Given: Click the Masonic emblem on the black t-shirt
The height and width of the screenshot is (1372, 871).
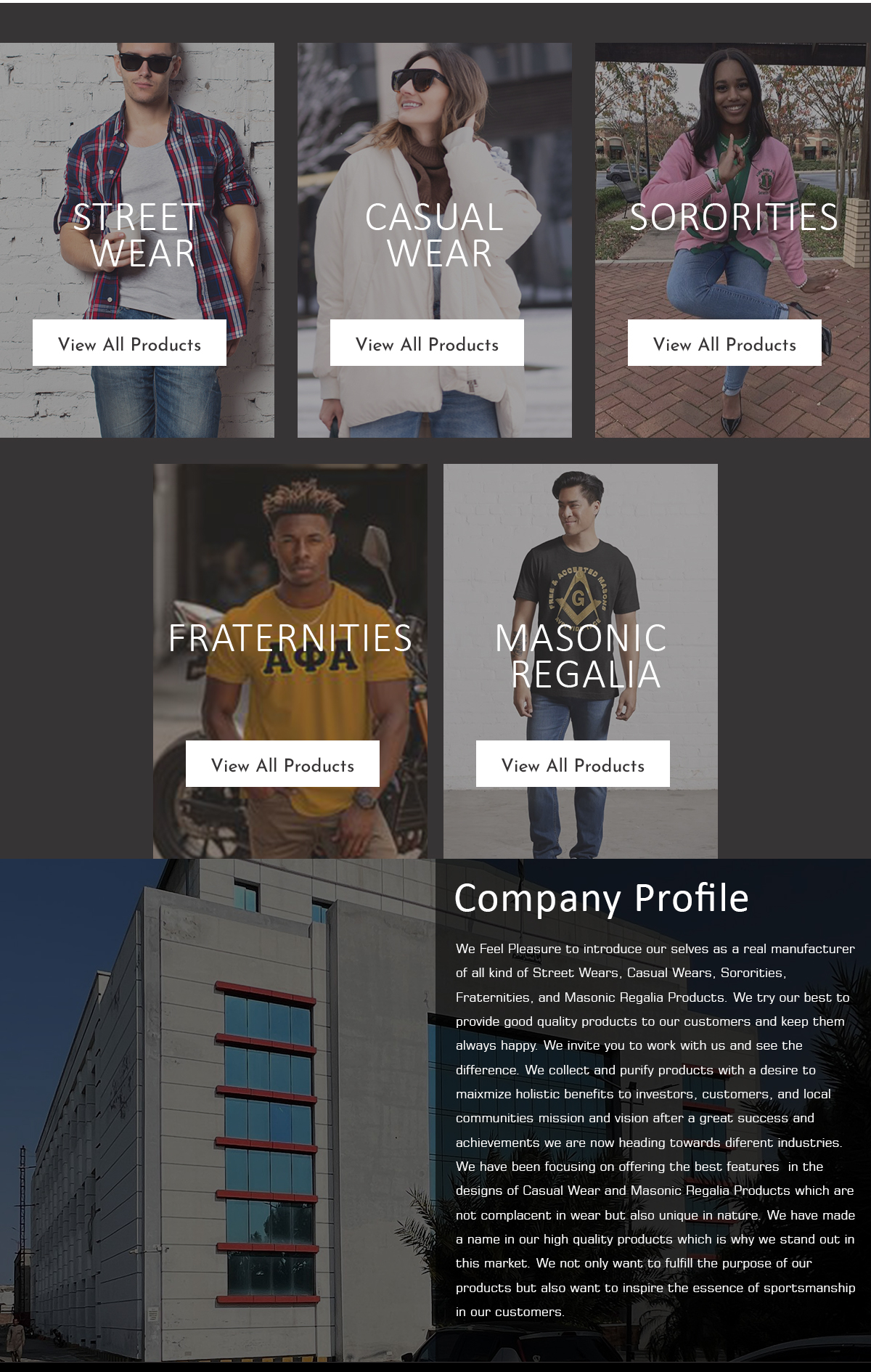Looking at the screenshot, I should (578, 597).
